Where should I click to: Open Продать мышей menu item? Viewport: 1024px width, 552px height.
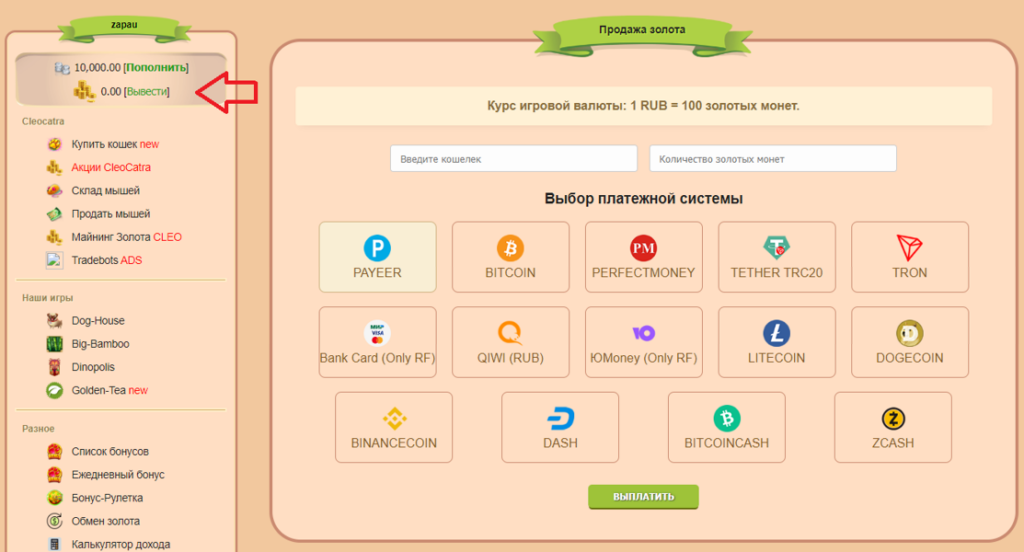tap(110, 214)
